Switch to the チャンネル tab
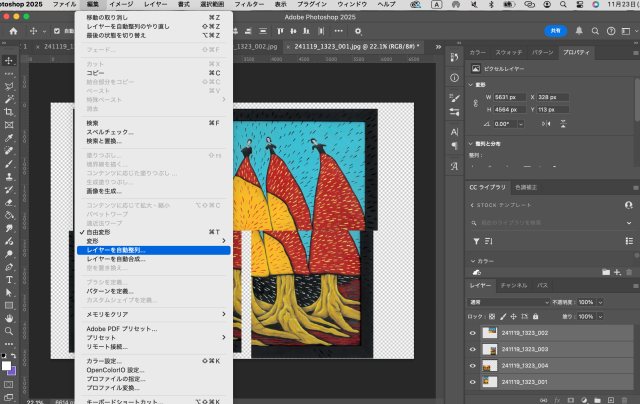Image resolution: width=640 pixels, height=404 pixels. pos(514,285)
